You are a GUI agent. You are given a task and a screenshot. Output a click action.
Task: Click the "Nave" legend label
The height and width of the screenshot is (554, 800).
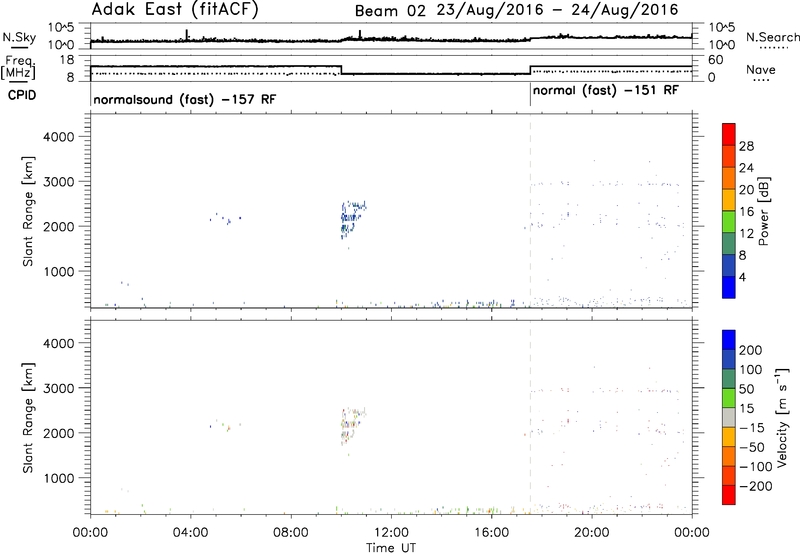click(x=761, y=70)
